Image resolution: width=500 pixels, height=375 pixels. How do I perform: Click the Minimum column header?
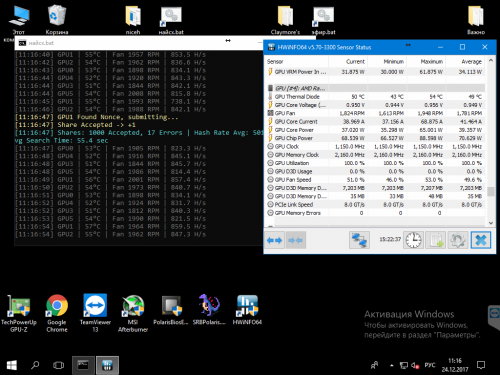(387, 61)
